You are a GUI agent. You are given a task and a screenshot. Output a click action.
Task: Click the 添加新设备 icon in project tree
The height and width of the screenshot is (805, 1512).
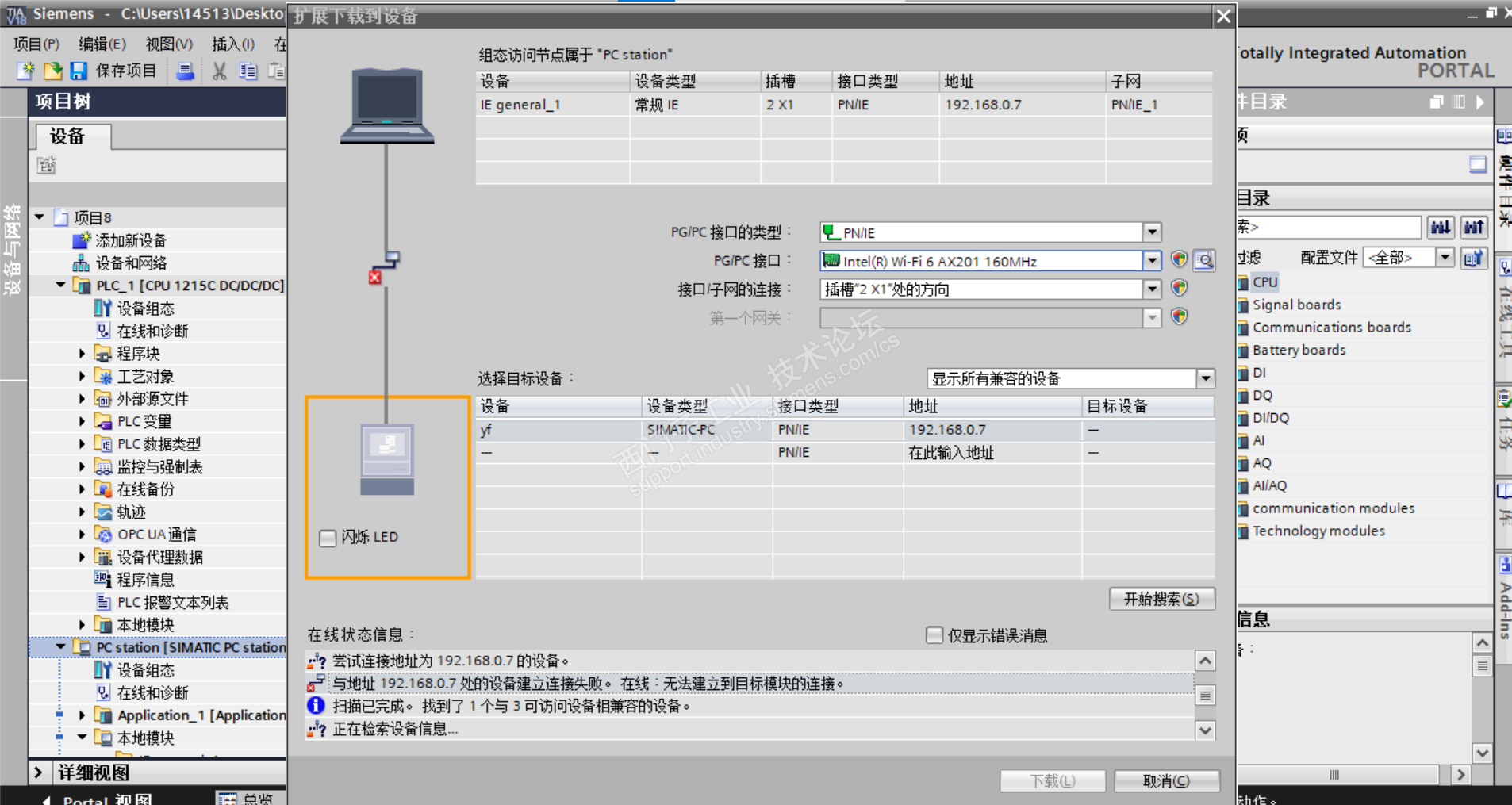click(82, 240)
